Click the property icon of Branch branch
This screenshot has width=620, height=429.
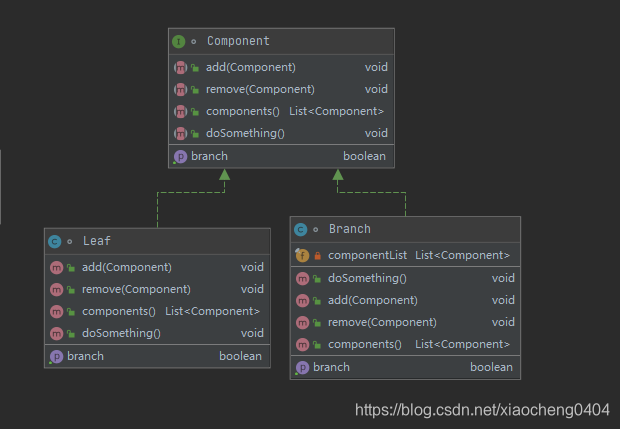pos(302,368)
